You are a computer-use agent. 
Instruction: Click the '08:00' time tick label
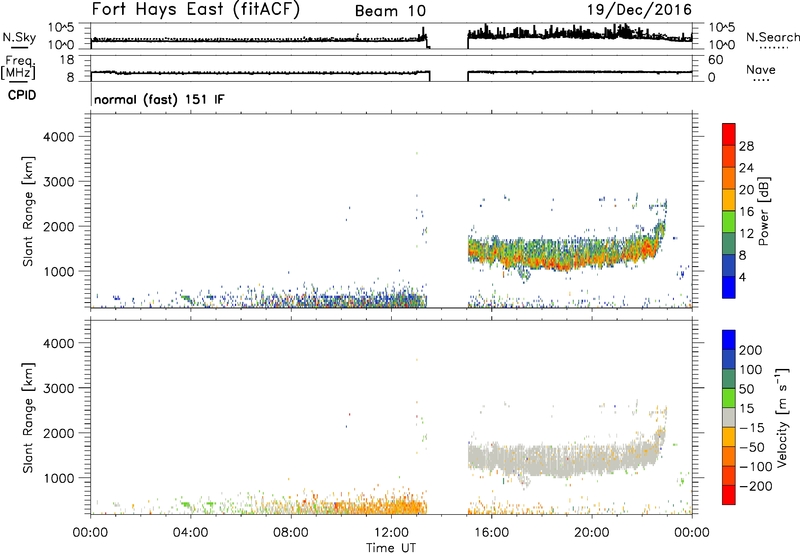291,533
